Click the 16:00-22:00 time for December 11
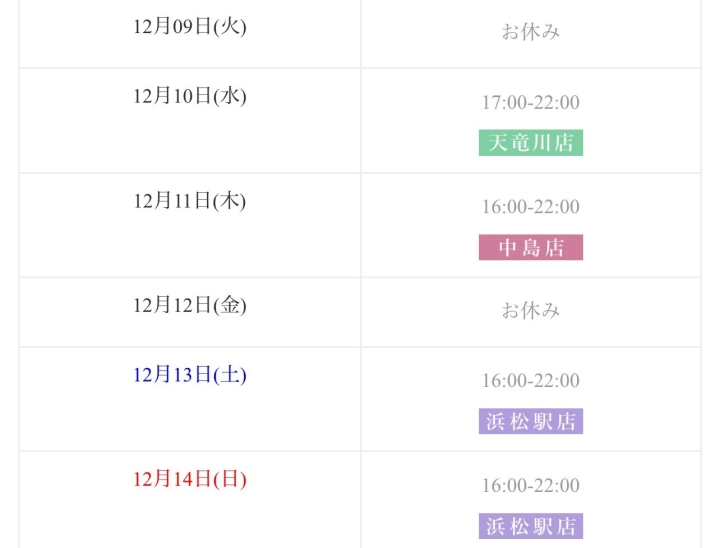This screenshot has height=548, width=720. click(530, 207)
